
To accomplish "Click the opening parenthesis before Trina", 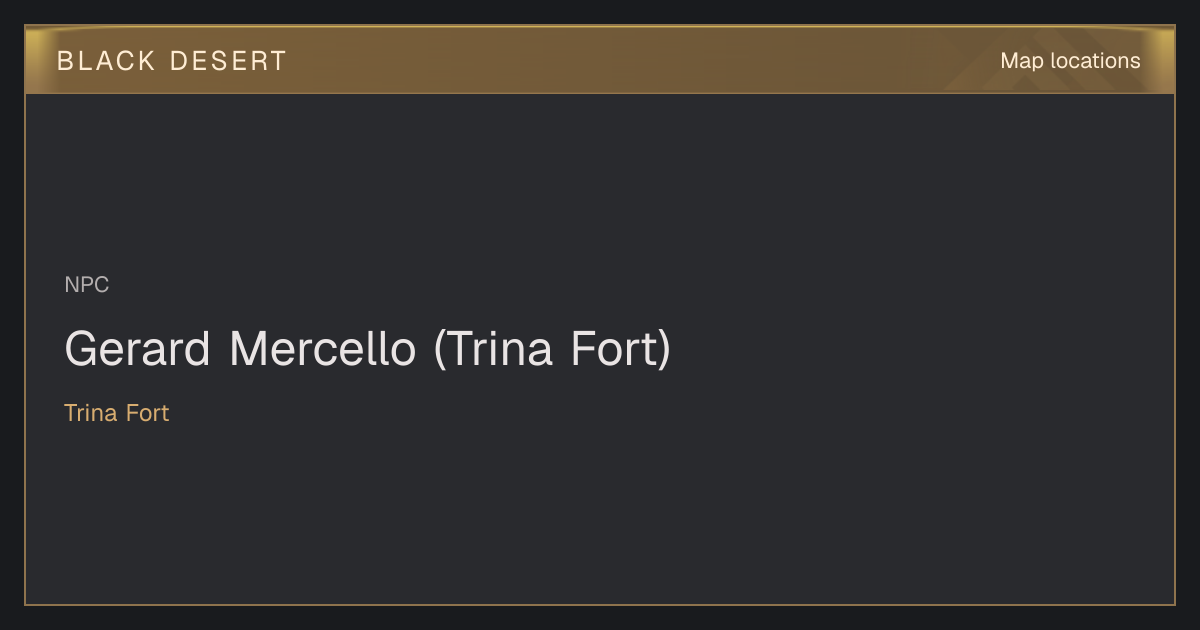I will tap(440, 350).
